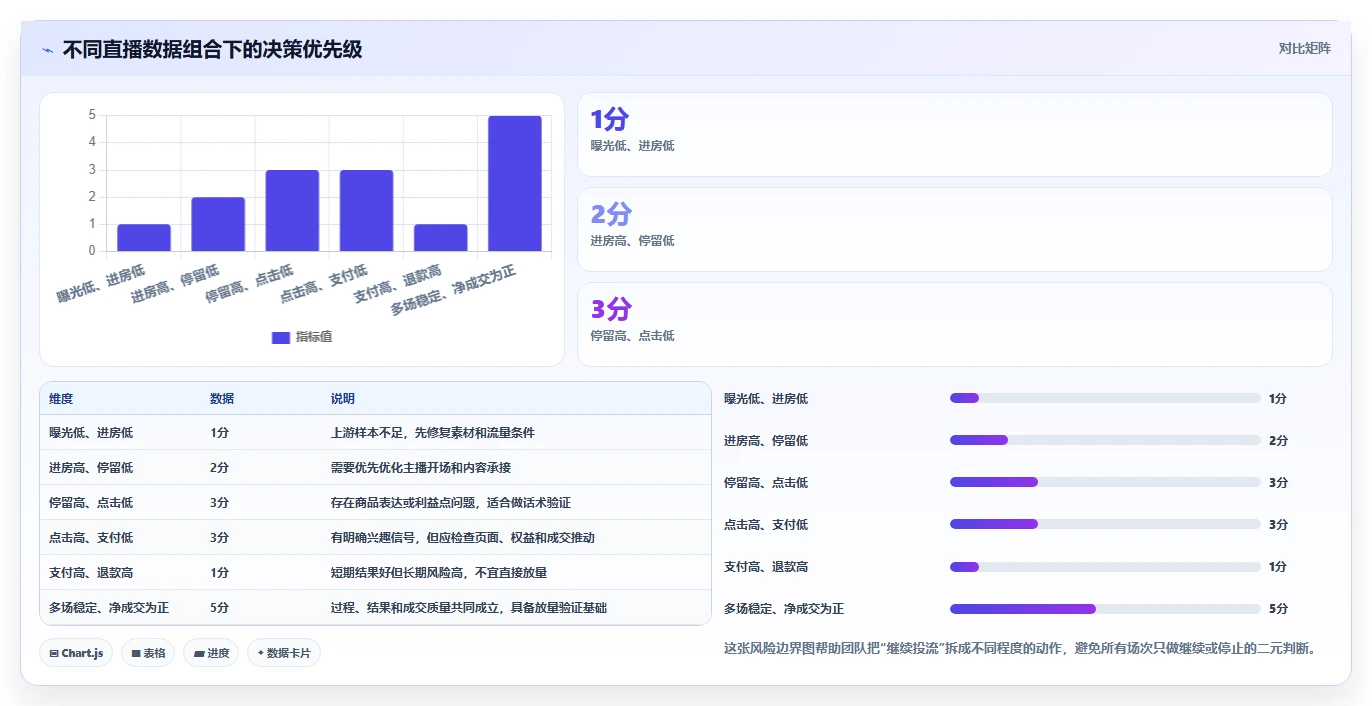Click progress label 点击高、支付低
The height and width of the screenshot is (706, 1372).
click(x=766, y=525)
